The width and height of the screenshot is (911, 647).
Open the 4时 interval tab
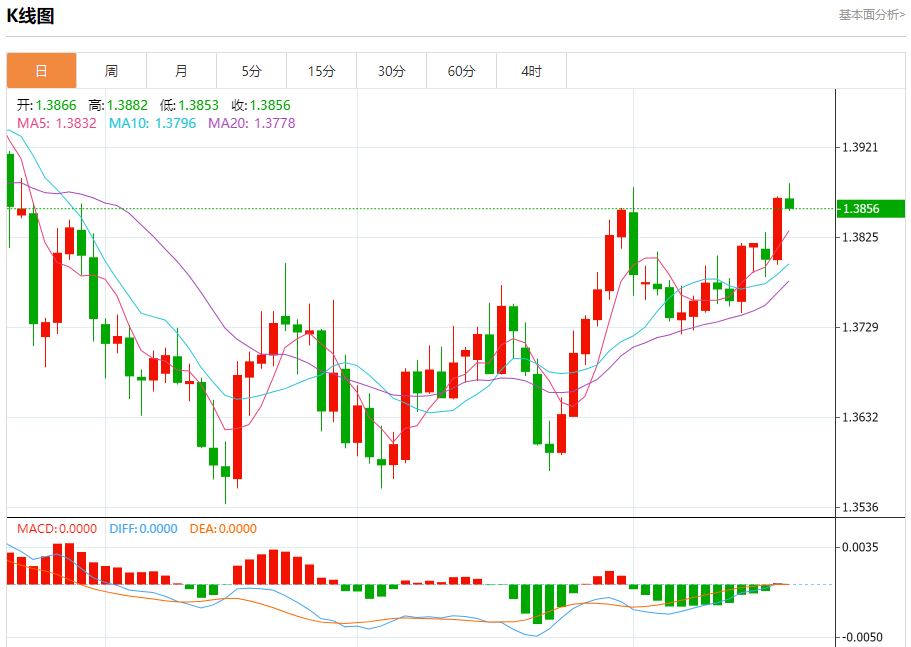pyautogui.click(x=532, y=71)
